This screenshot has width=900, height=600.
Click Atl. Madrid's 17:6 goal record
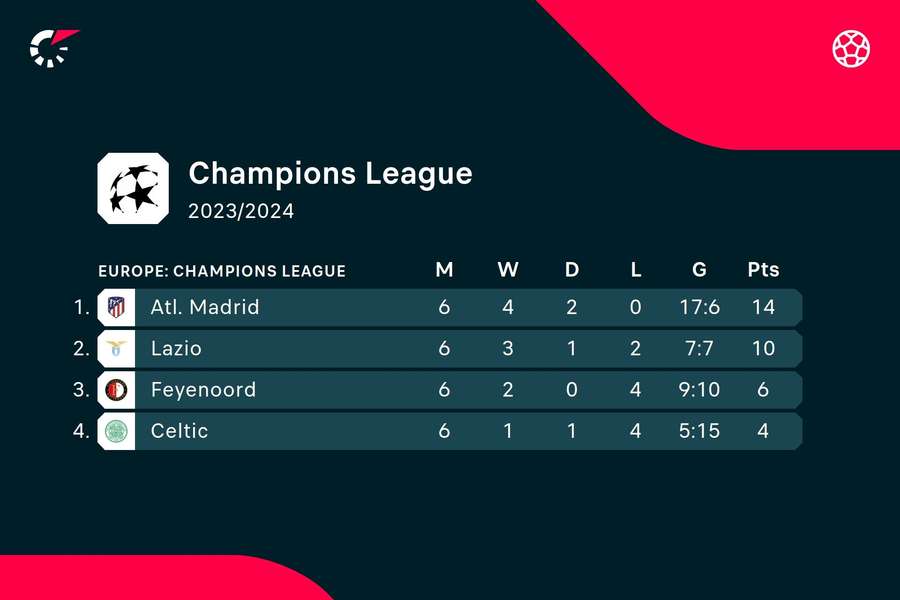(699, 307)
